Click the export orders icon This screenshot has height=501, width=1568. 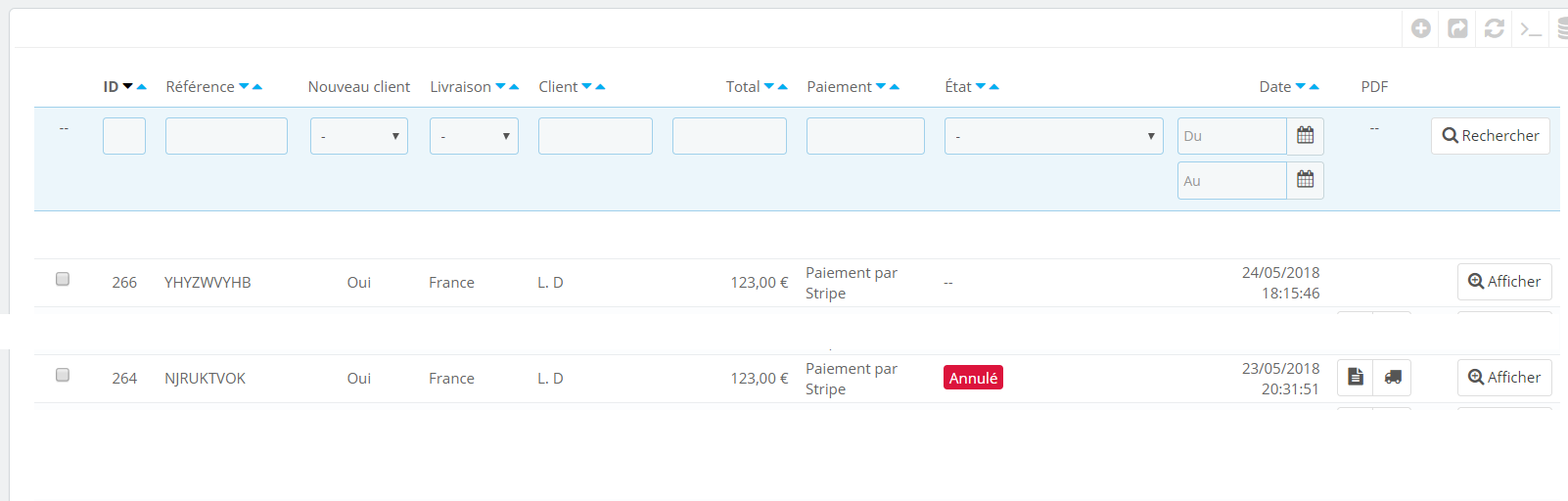tap(1457, 28)
